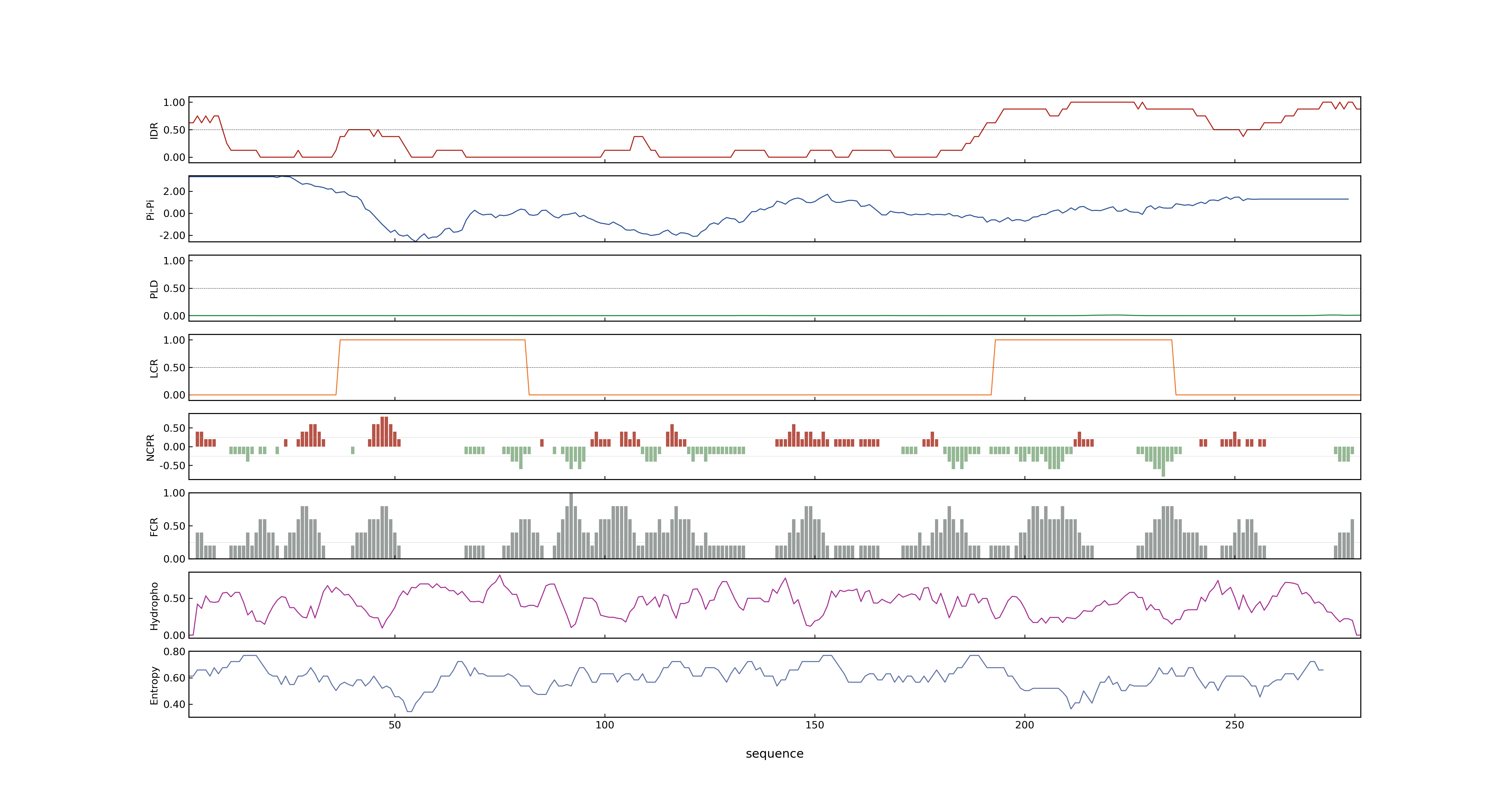
Task: Click the FCR y-axis label
Action: [154, 526]
